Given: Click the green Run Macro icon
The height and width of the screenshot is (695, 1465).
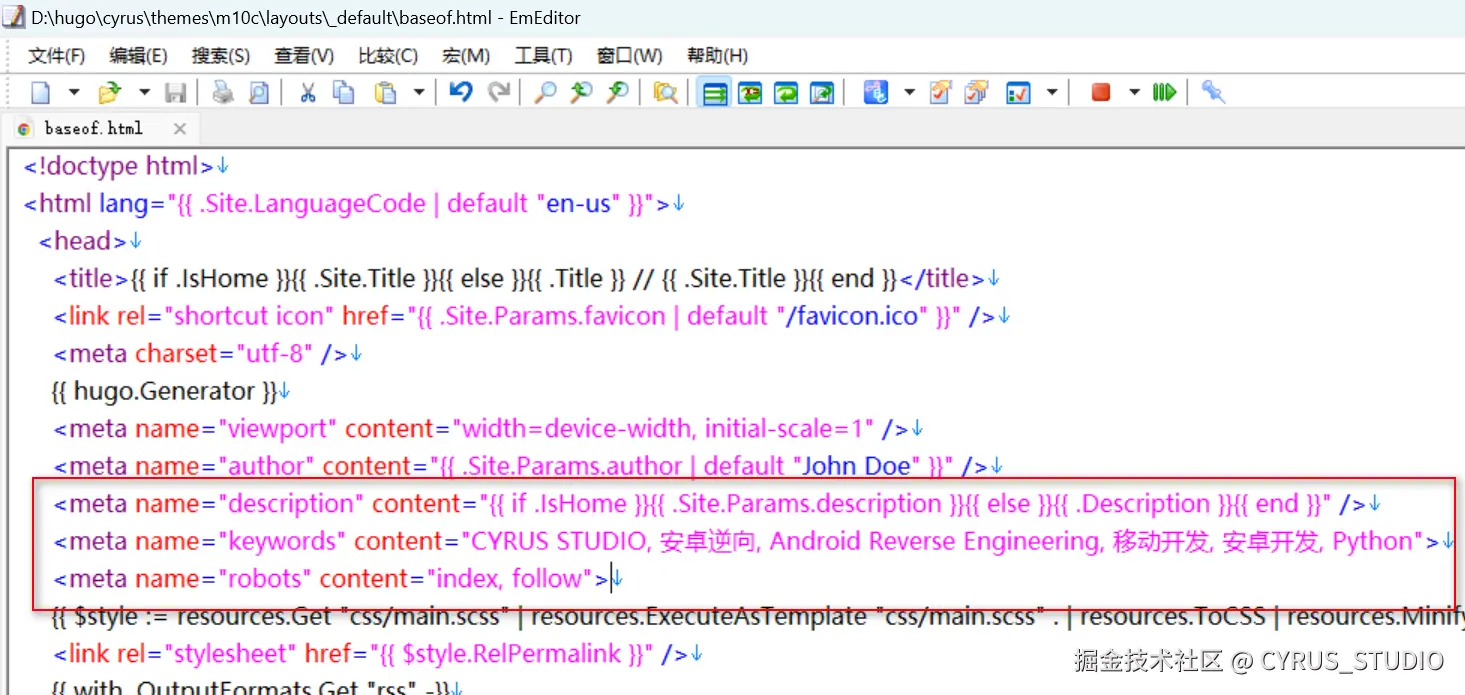Looking at the screenshot, I should point(1164,93).
